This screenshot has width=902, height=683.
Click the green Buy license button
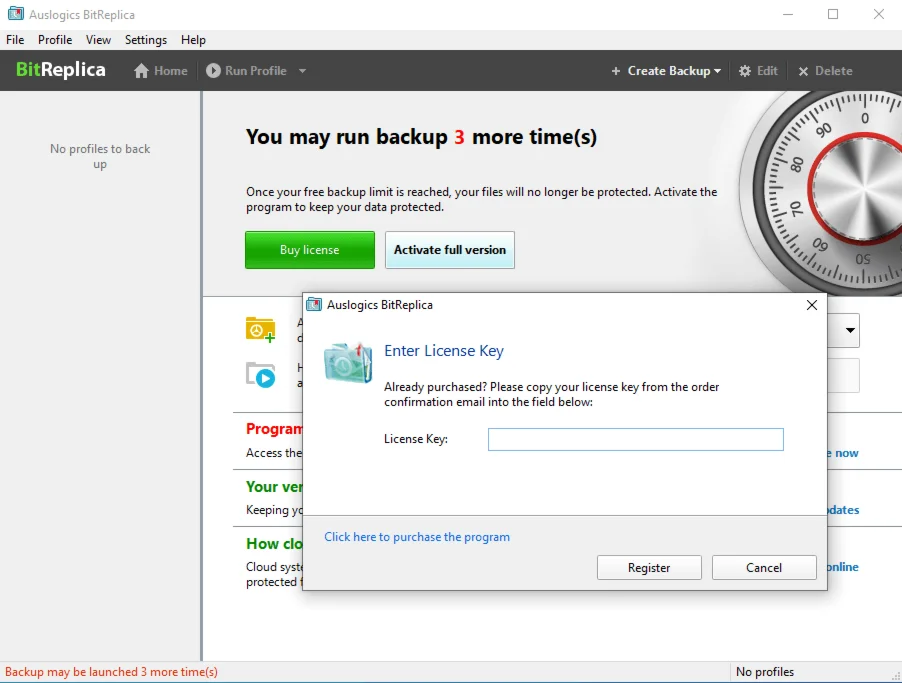(309, 250)
